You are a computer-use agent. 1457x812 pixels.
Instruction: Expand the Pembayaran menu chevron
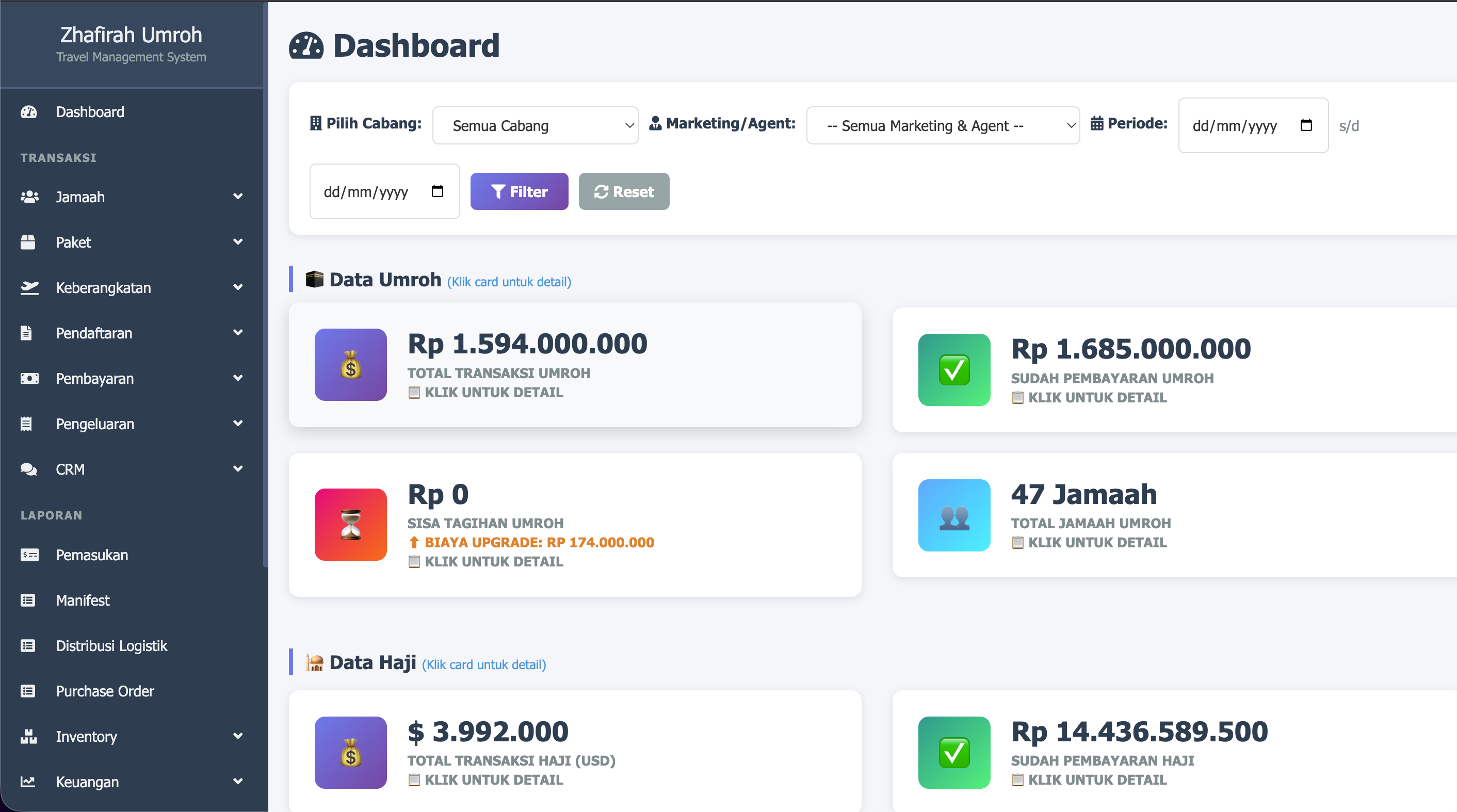coord(238,378)
